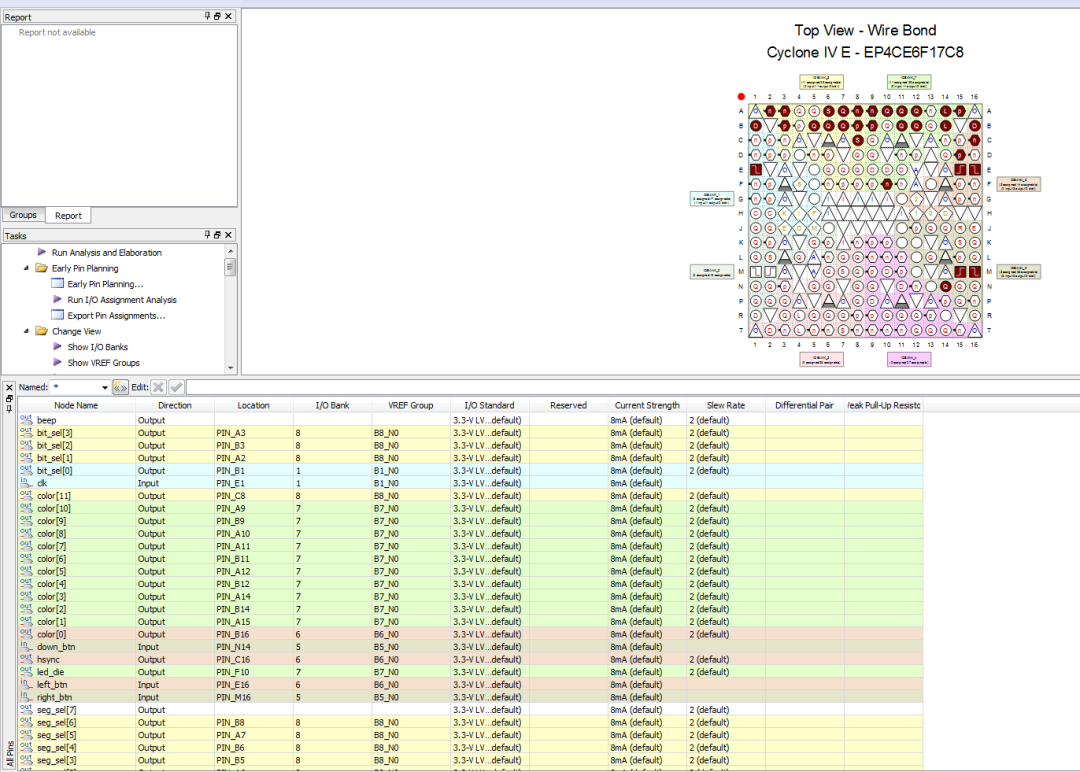Open the Named filter dropdown
The image size is (1080, 772).
coord(104,387)
